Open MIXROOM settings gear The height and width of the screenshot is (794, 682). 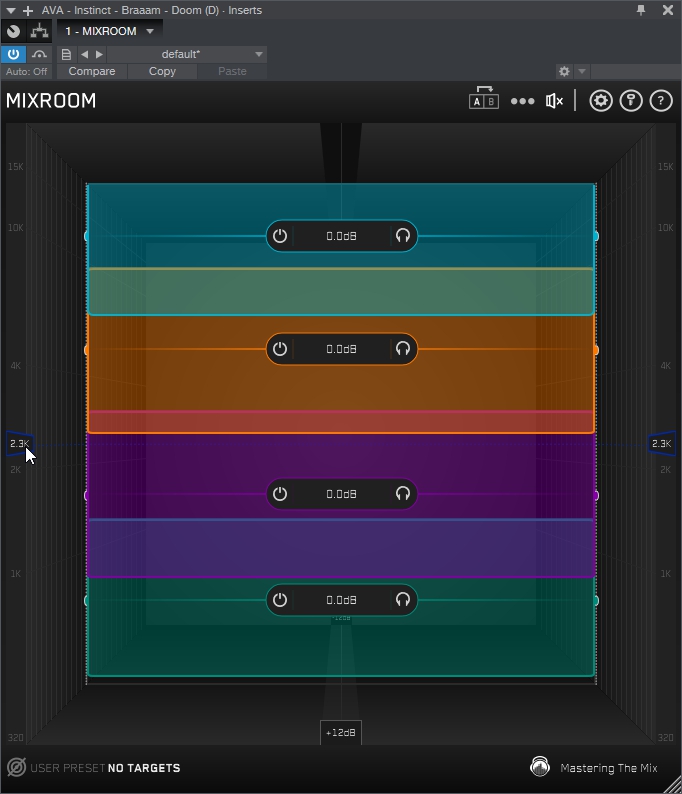point(600,101)
